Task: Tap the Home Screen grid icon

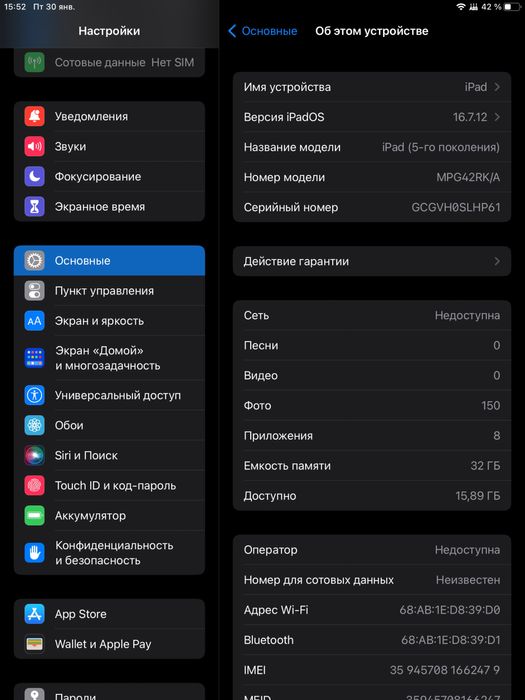Action: click(x=34, y=358)
